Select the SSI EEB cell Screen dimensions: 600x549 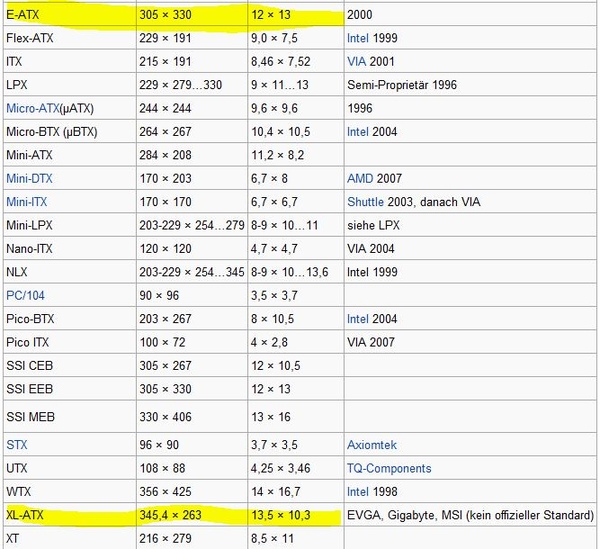click(x=70, y=389)
